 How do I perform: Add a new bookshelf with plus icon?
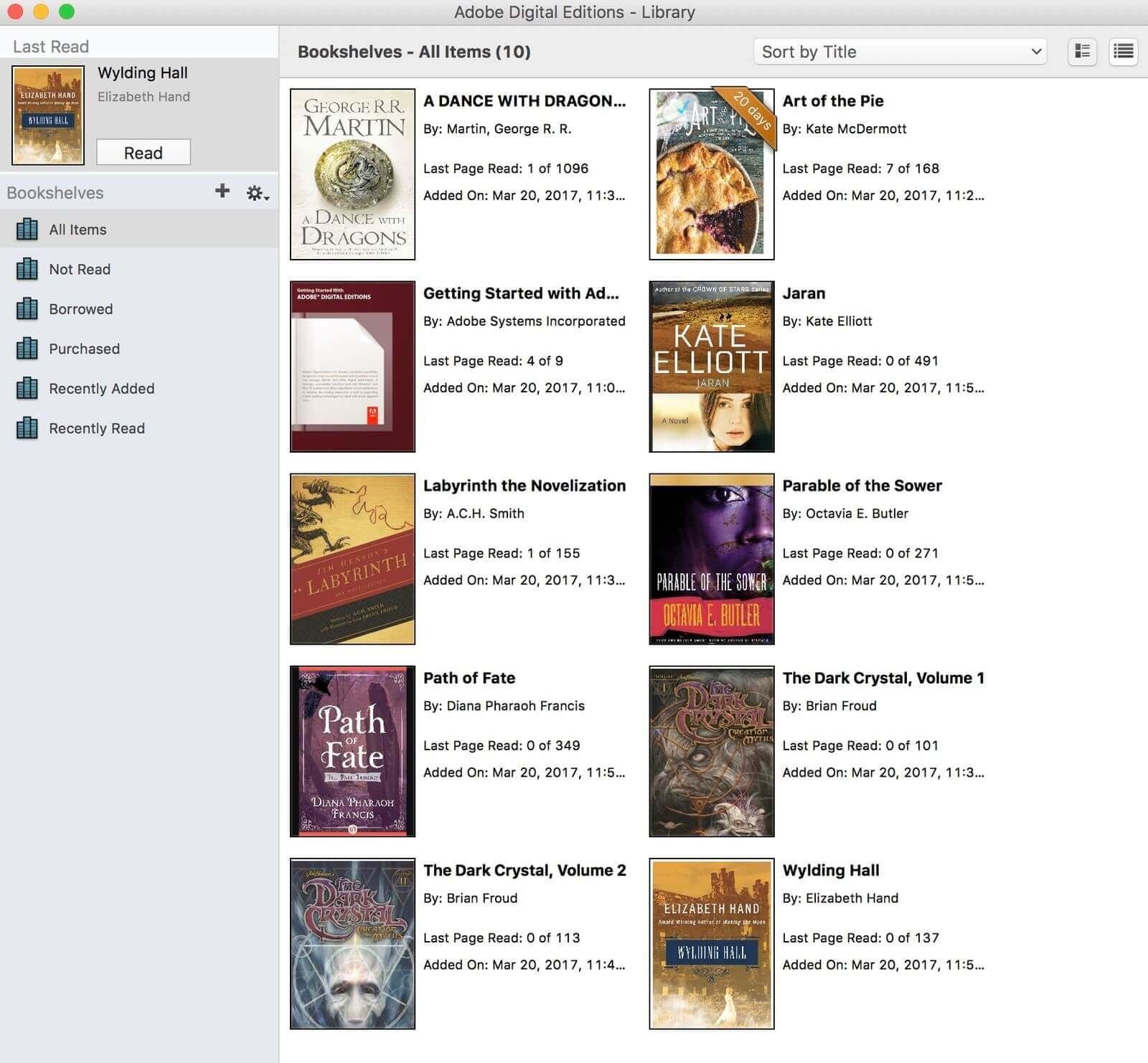[x=222, y=191]
